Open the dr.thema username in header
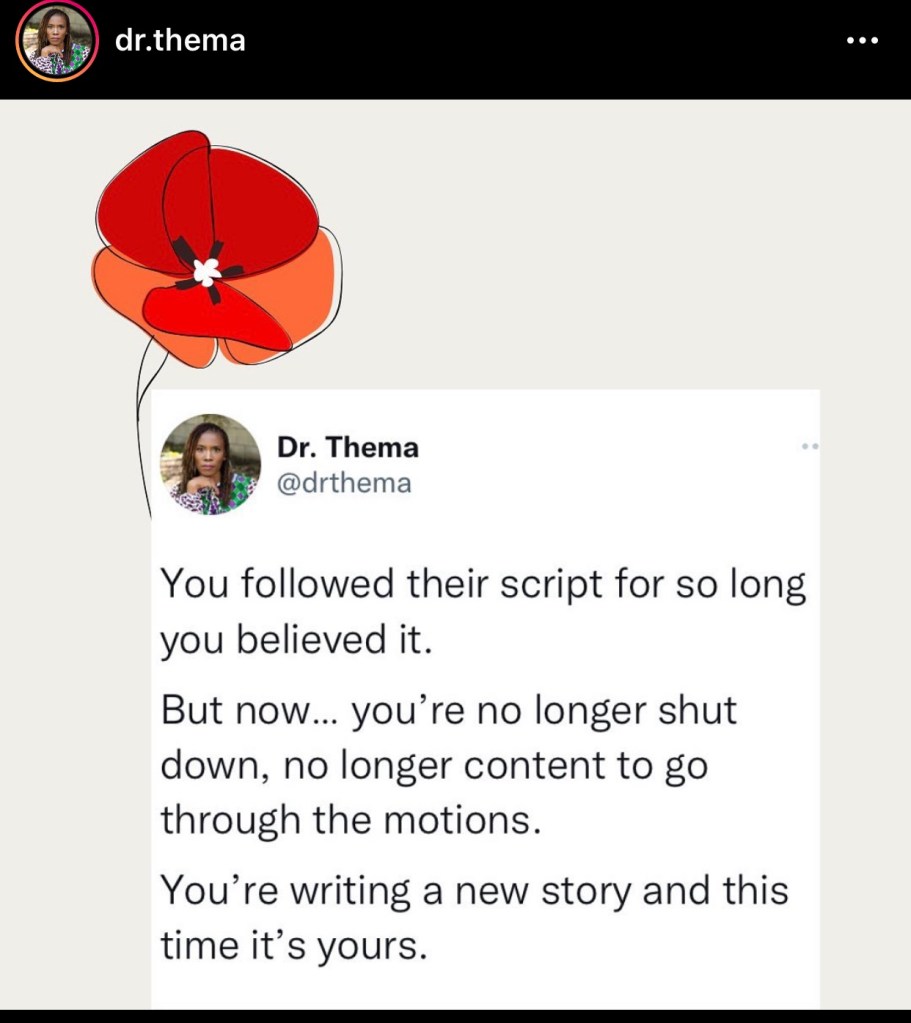Image resolution: width=911 pixels, height=1023 pixels. pyautogui.click(x=180, y=41)
